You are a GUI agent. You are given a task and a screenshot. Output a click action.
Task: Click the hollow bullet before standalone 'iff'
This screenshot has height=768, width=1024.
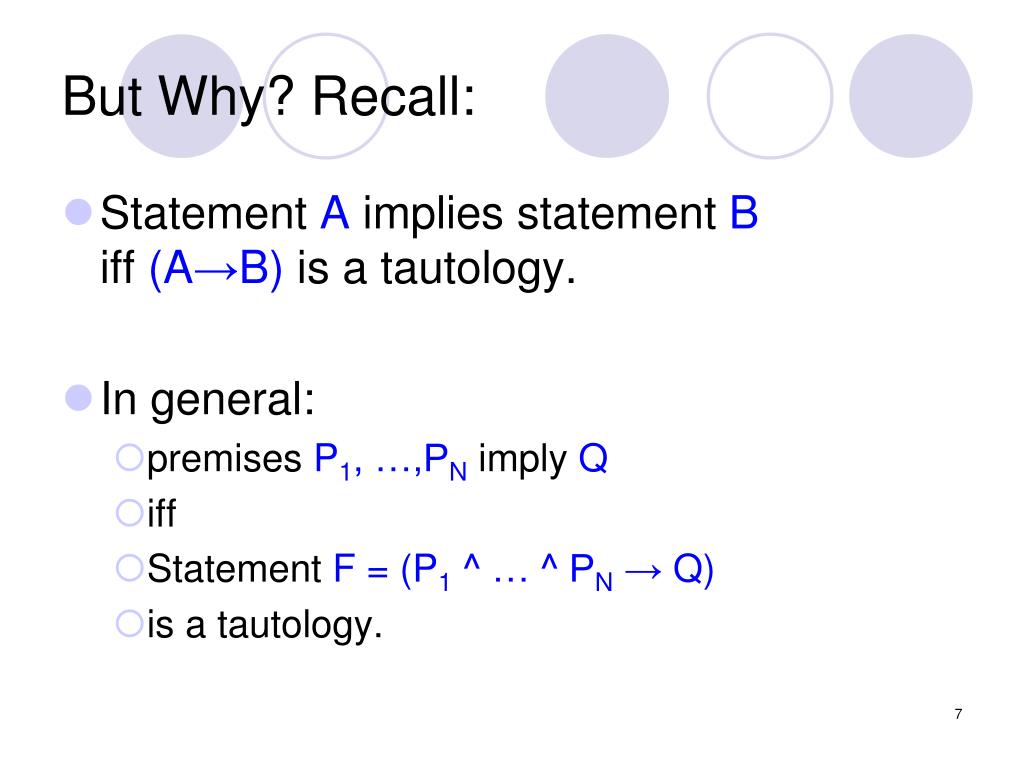[x=129, y=513]
